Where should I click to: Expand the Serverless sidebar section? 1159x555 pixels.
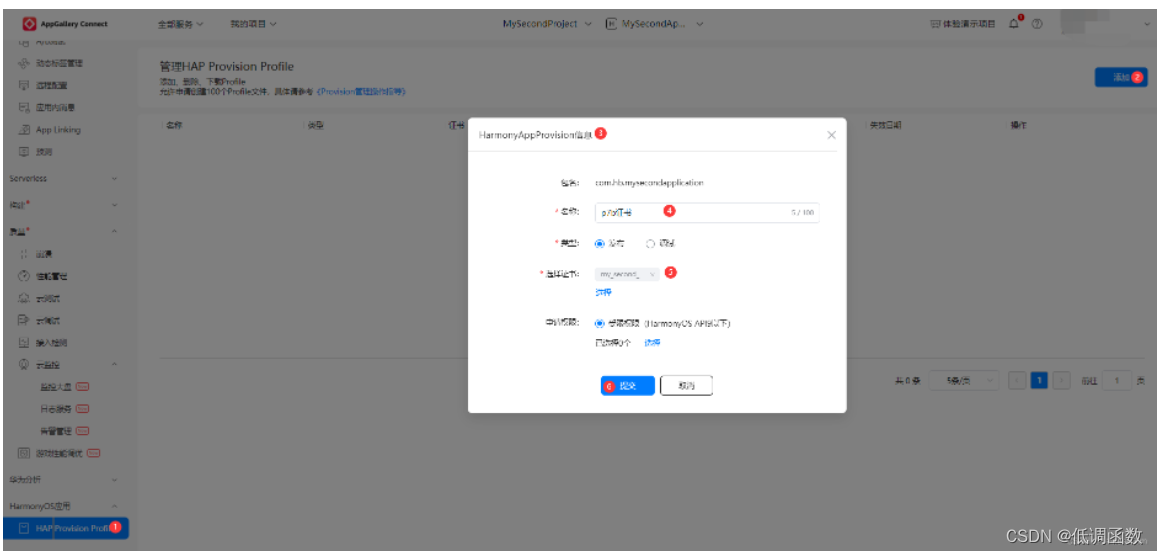[114, 179]
